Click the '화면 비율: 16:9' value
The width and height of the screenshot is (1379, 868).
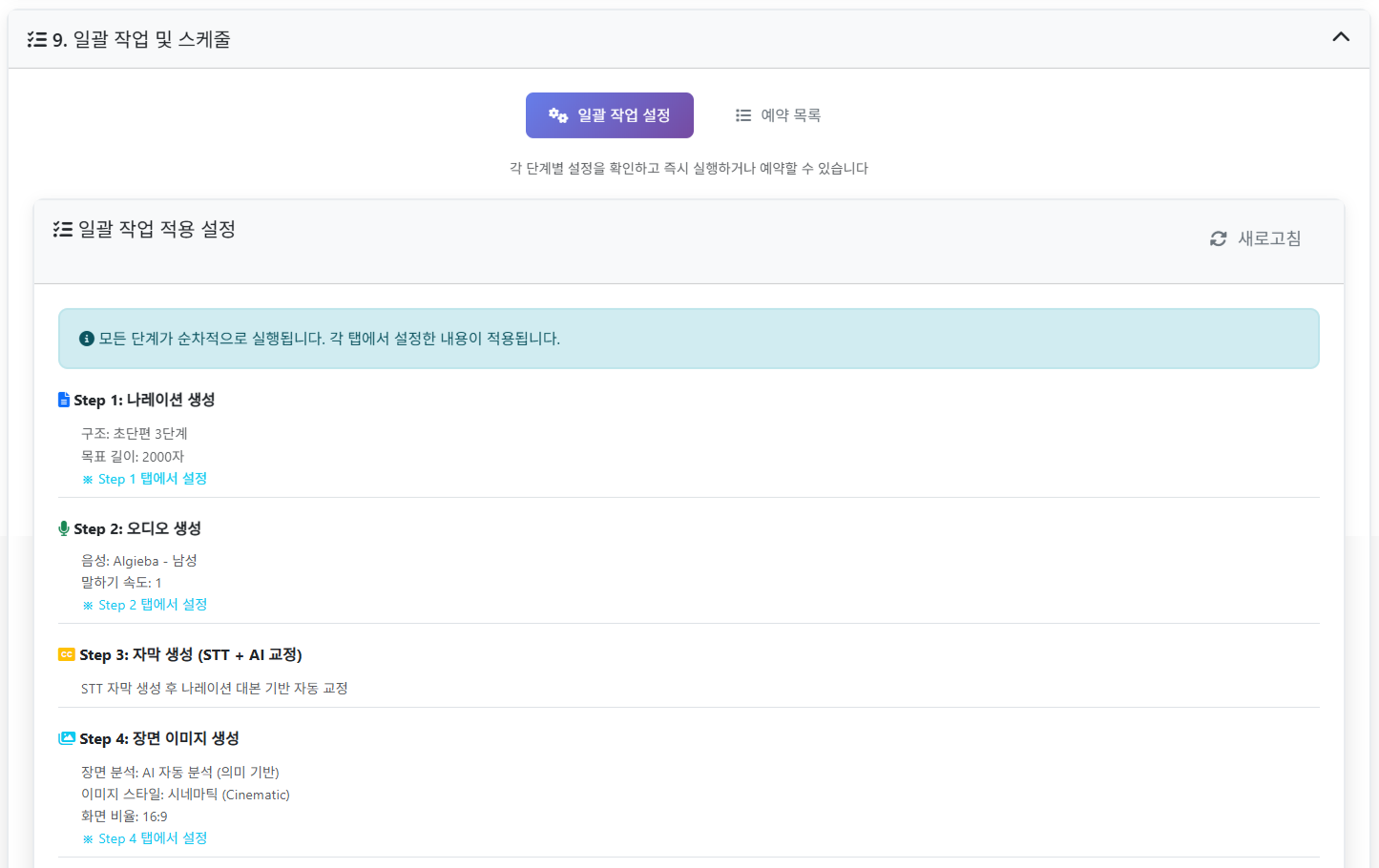pyautogui.click(x=124, y=816)
